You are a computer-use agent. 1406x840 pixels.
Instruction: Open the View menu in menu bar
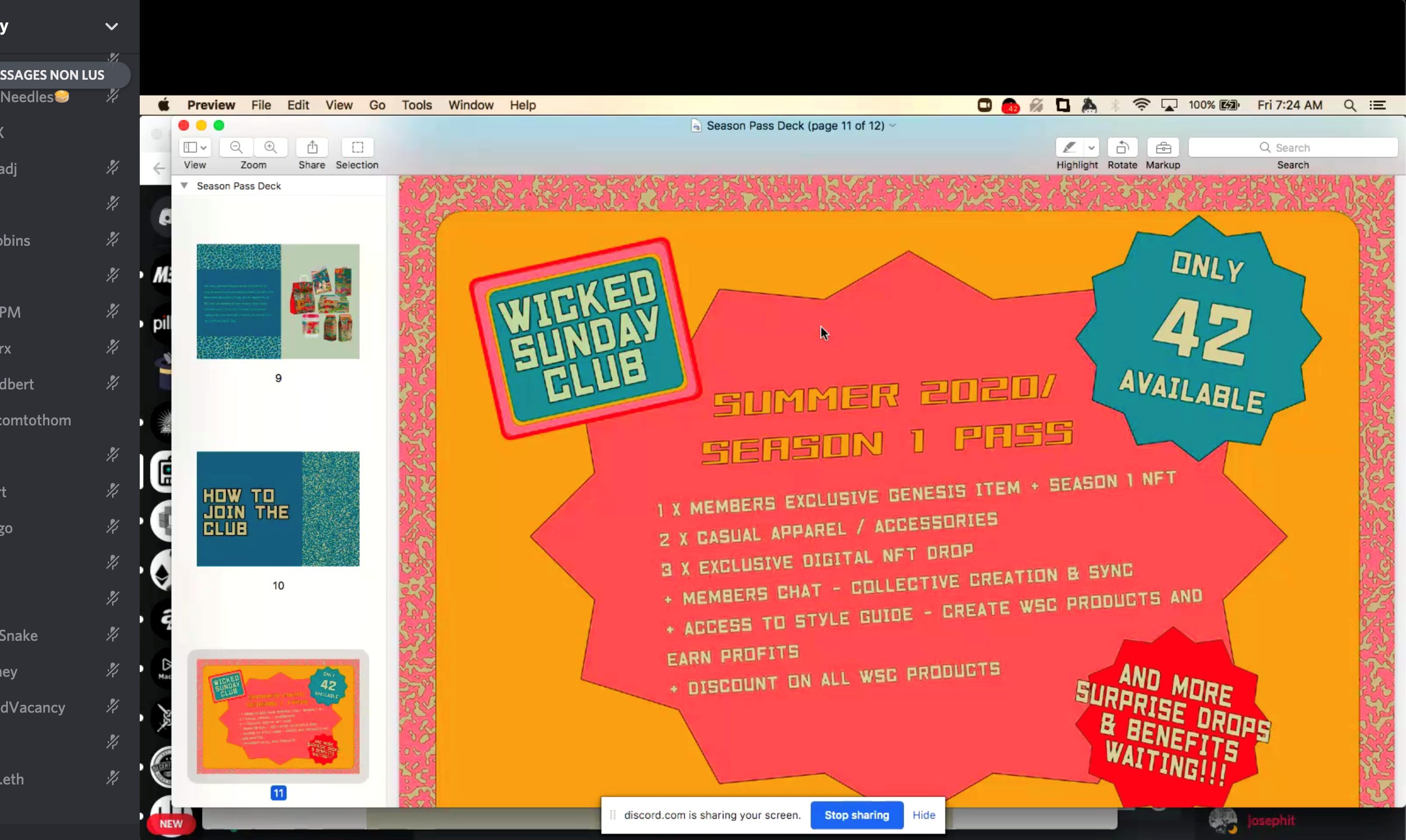[338, 105]
